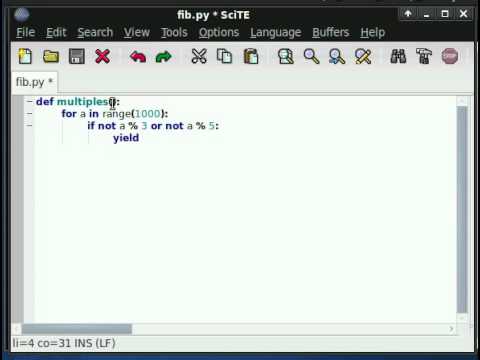
Task: Click the 'for' keyword on line two
Action: point(69,114)
